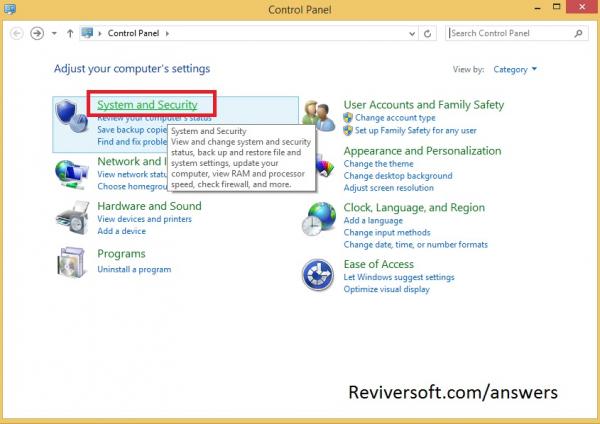Expand the arrow after Control Panel breadcrumb
The width and height of the screenshot is (600, 424).
[167, 33]
